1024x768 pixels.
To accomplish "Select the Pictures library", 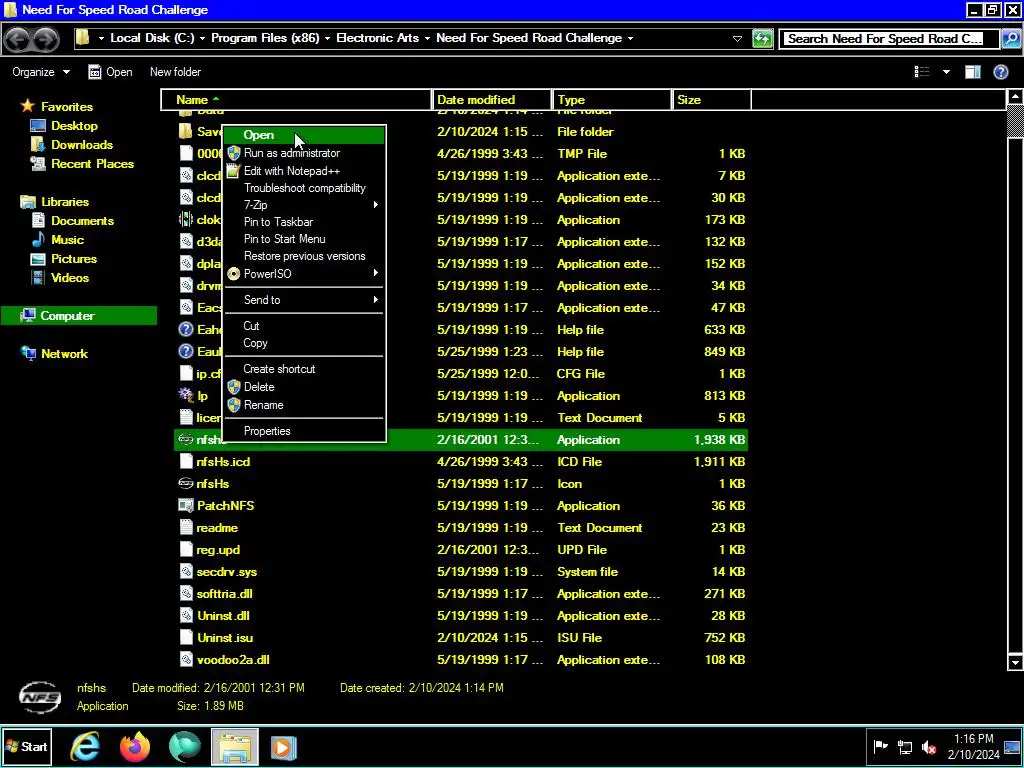I will 74,259.
